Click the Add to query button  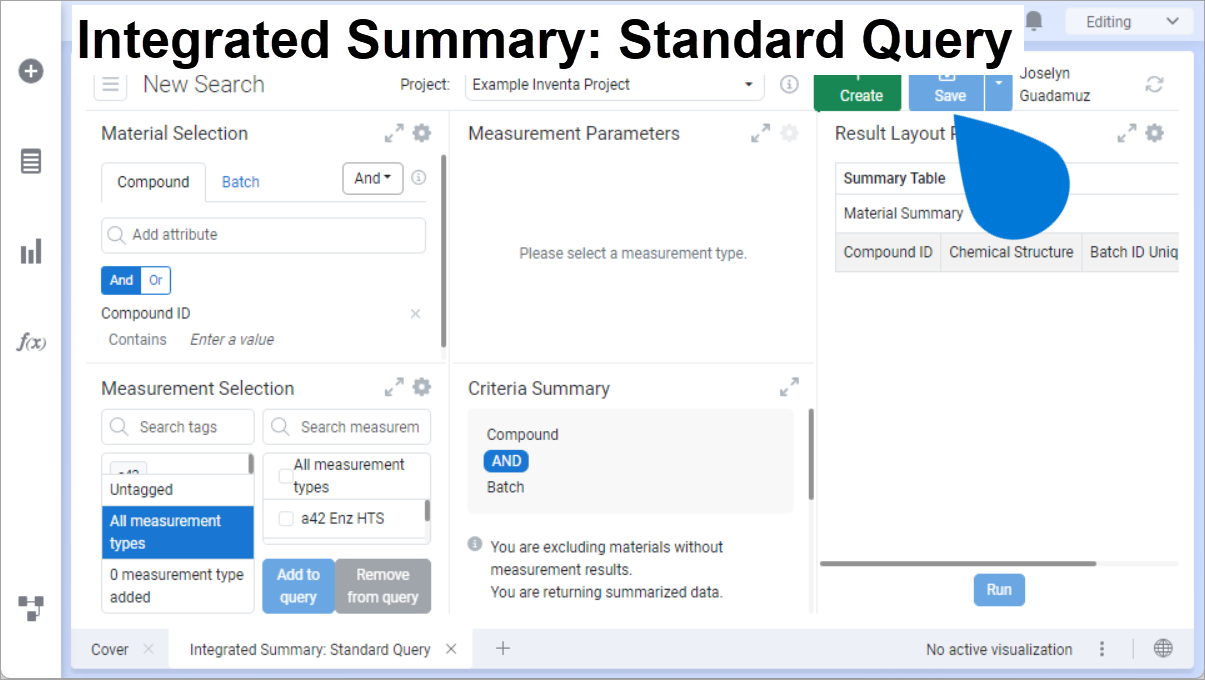coord(298,585)
